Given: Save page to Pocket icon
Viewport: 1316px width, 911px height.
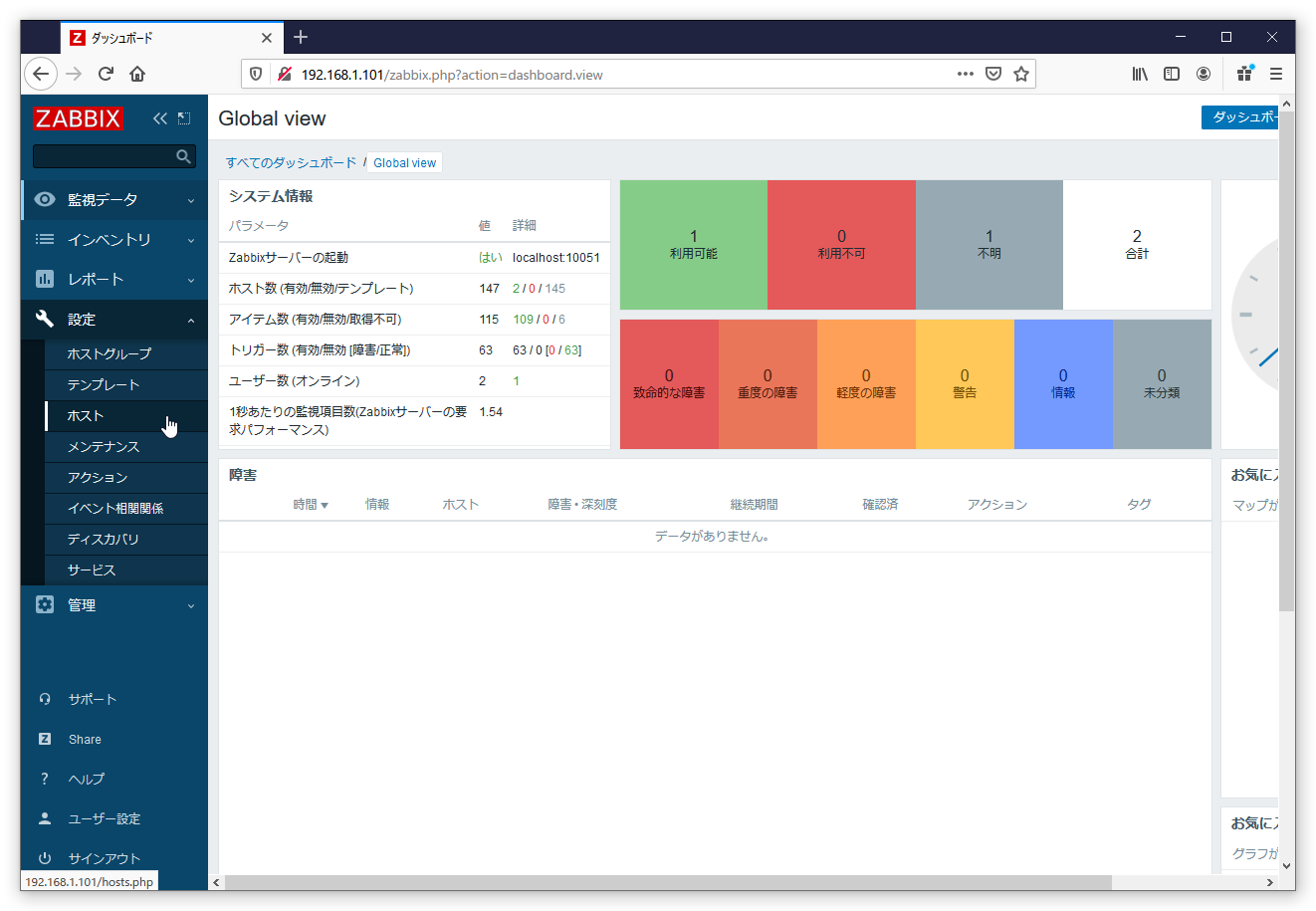Looking at the screenshot, I should (993, 74).
